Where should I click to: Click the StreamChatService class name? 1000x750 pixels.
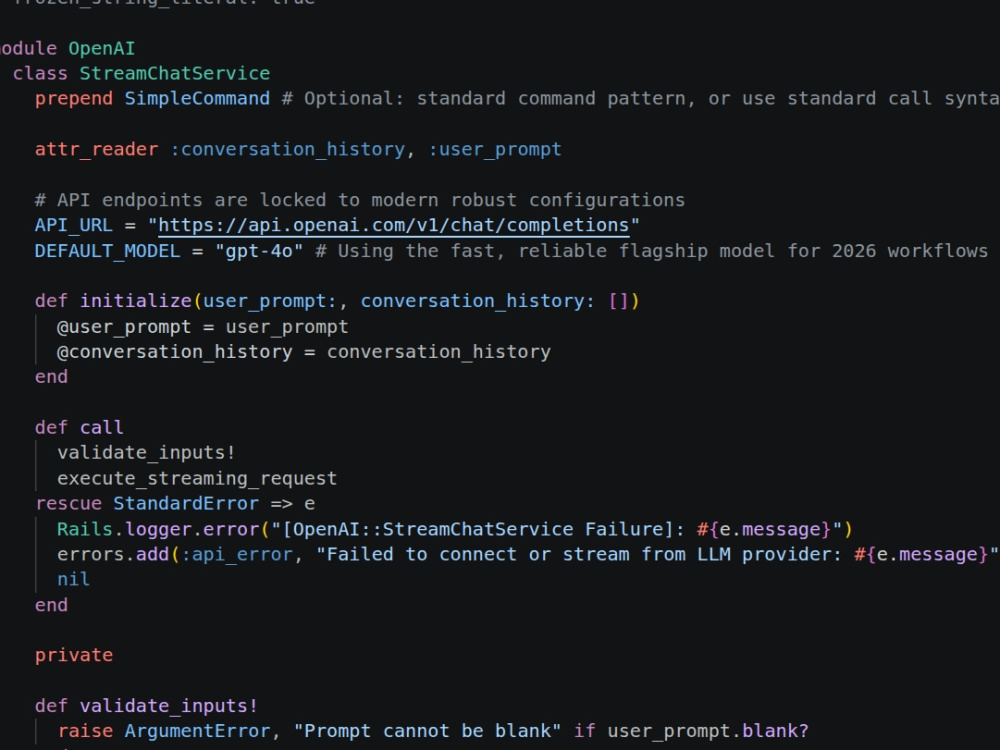[174, 73]
